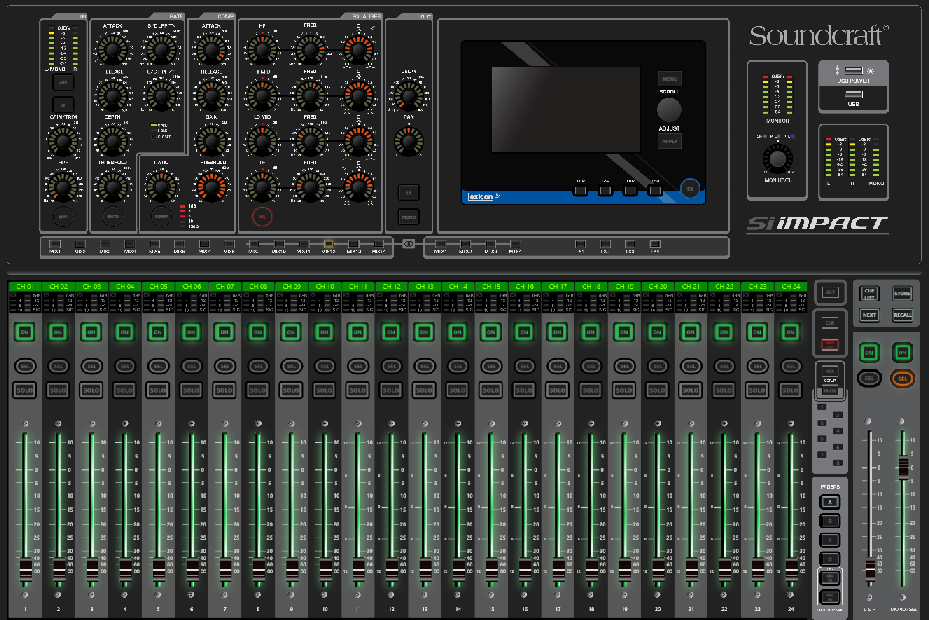This screenshot has height=620, width=929.
Task: Click the CH 01 fader cap
Action: [25, 570]
